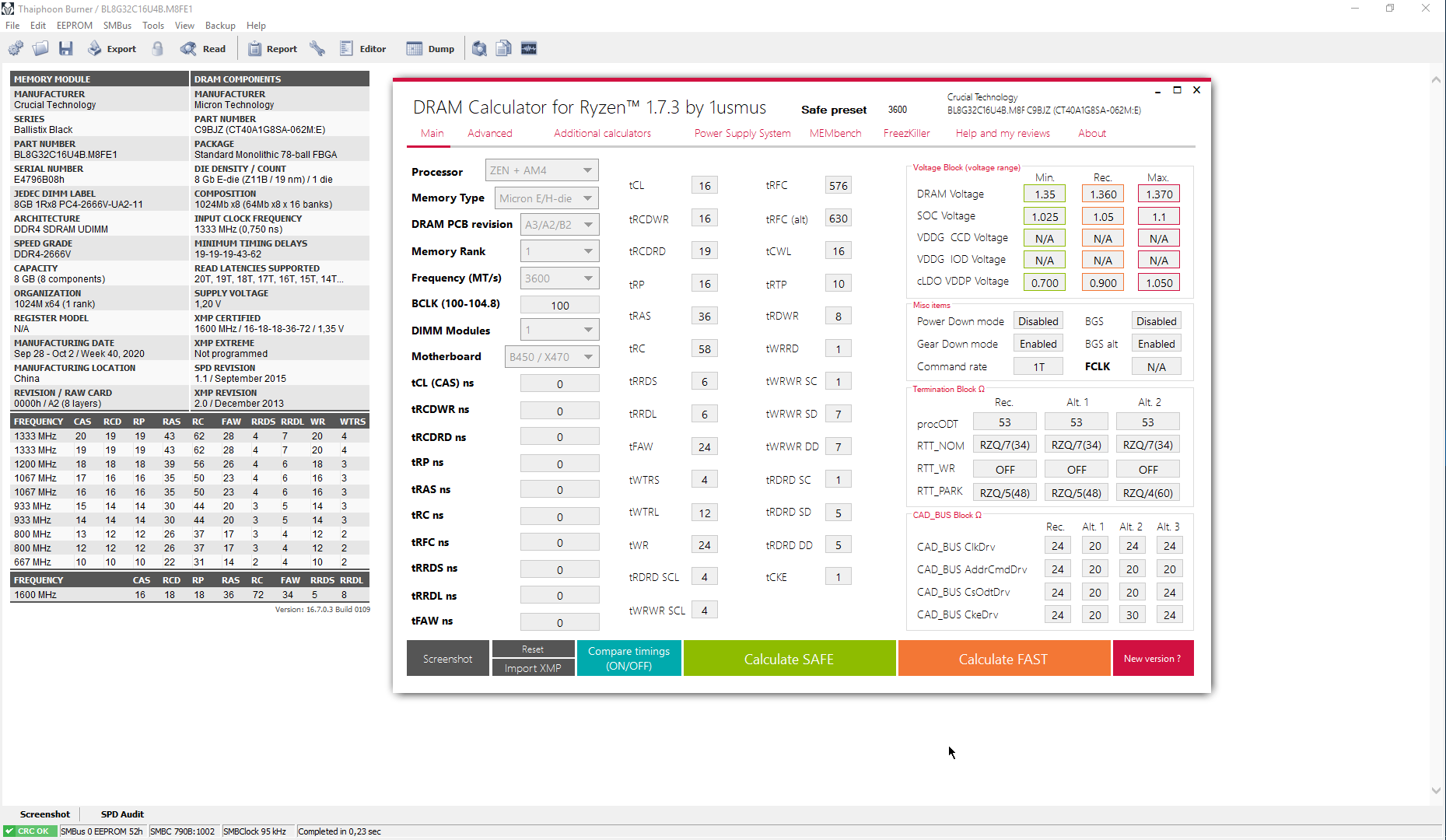Click the magnifier search toolbar icon
Screen dimensions: 1446x840
click(479, 48)
